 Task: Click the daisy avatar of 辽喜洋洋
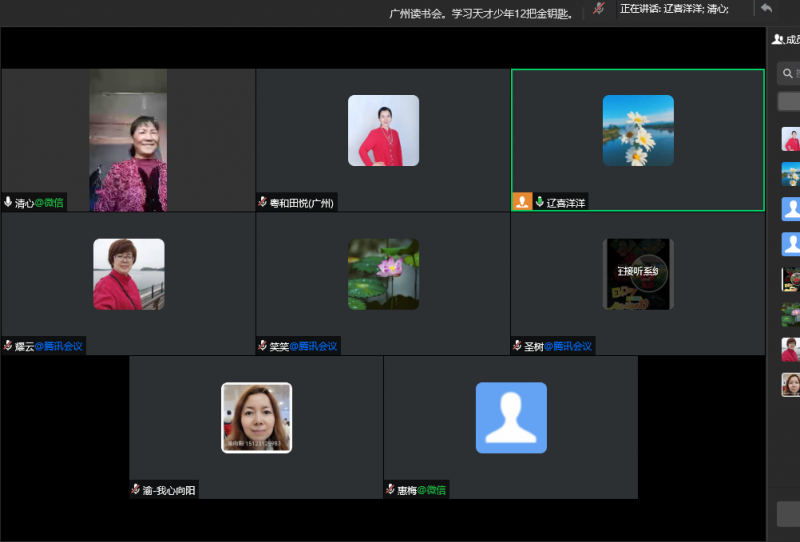(x=638, y=130)
